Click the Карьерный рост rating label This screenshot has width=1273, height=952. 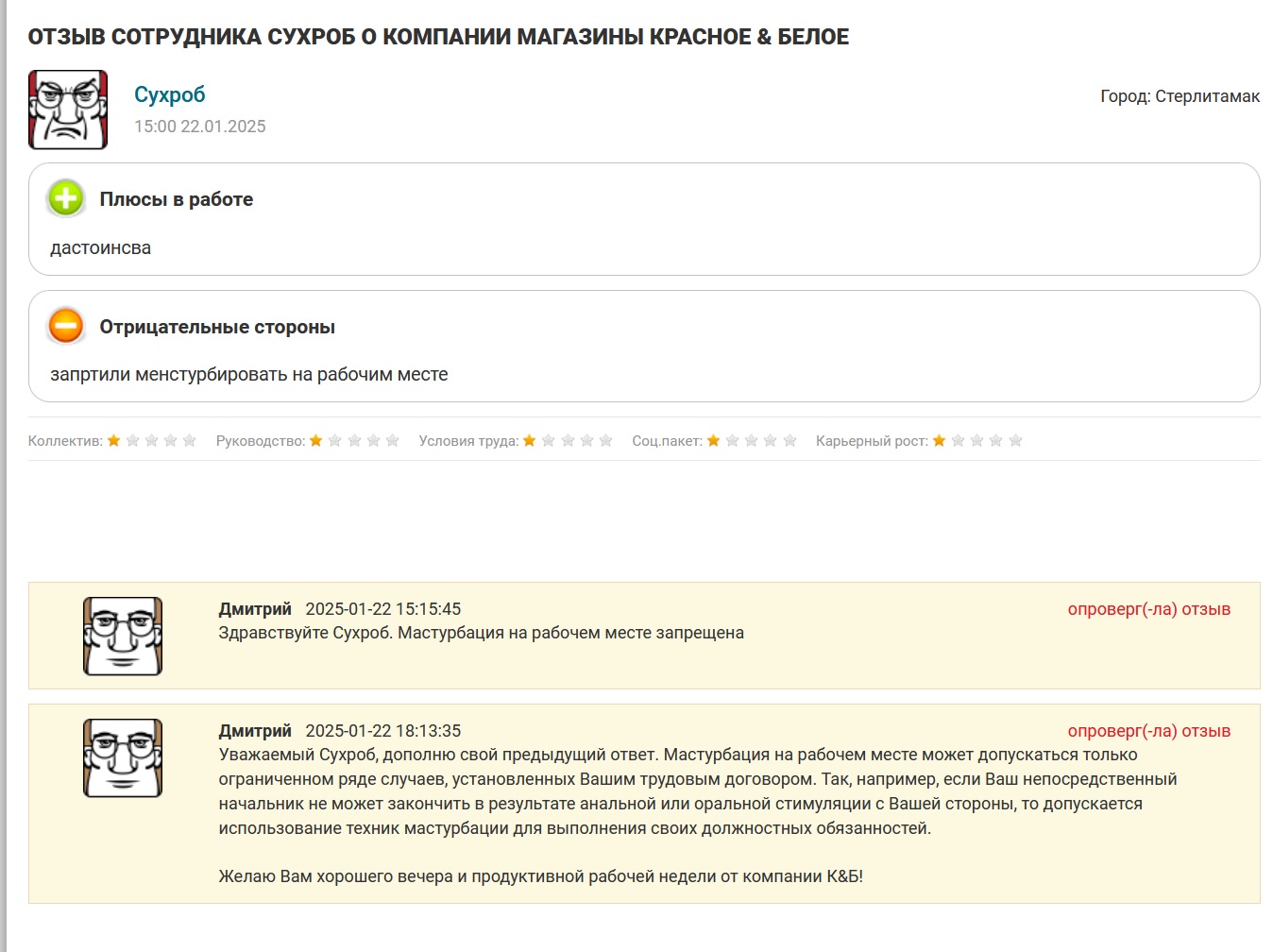873,441
